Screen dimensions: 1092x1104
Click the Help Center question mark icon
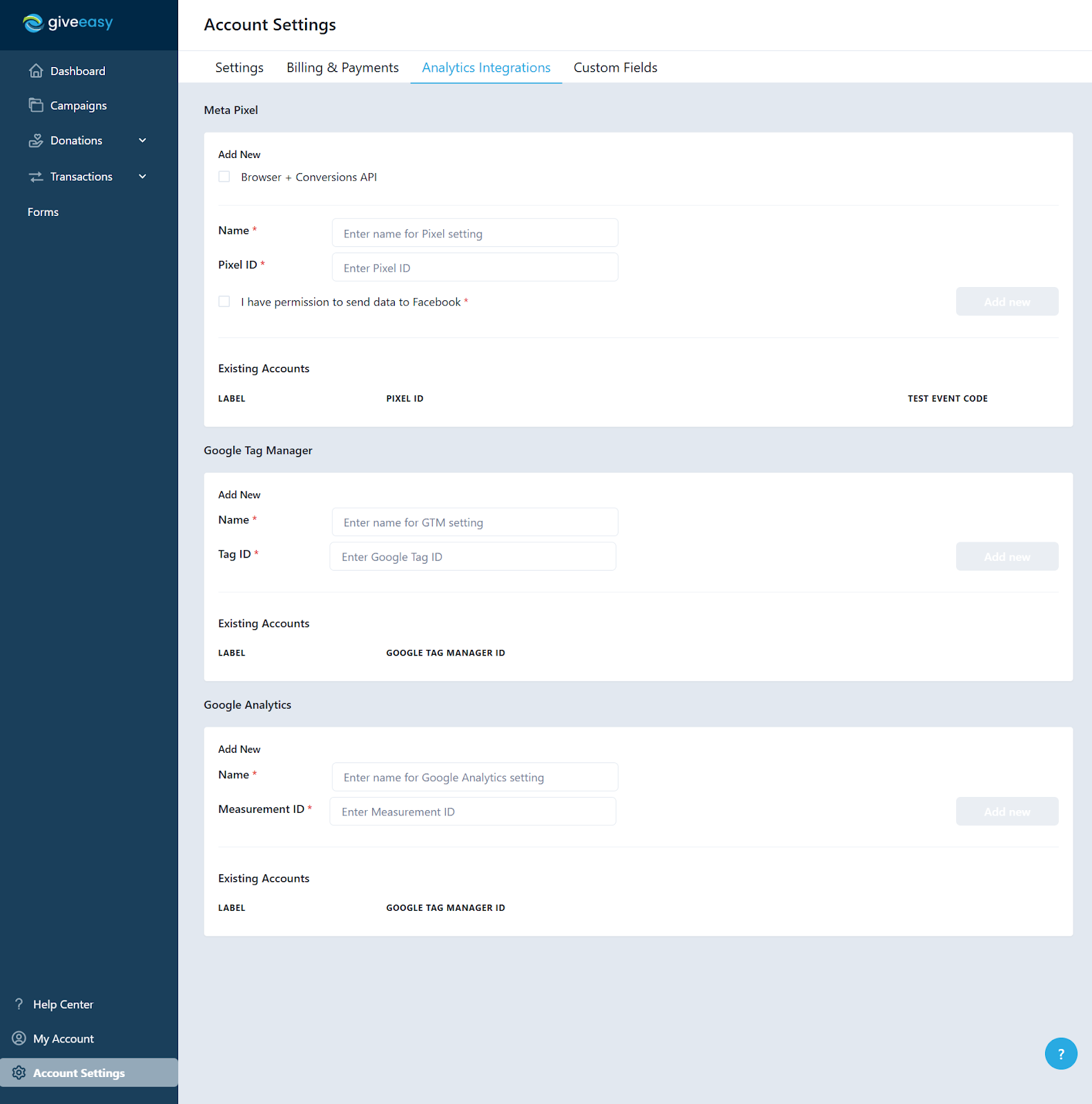pyautogui.click(x=19, y=1004)
